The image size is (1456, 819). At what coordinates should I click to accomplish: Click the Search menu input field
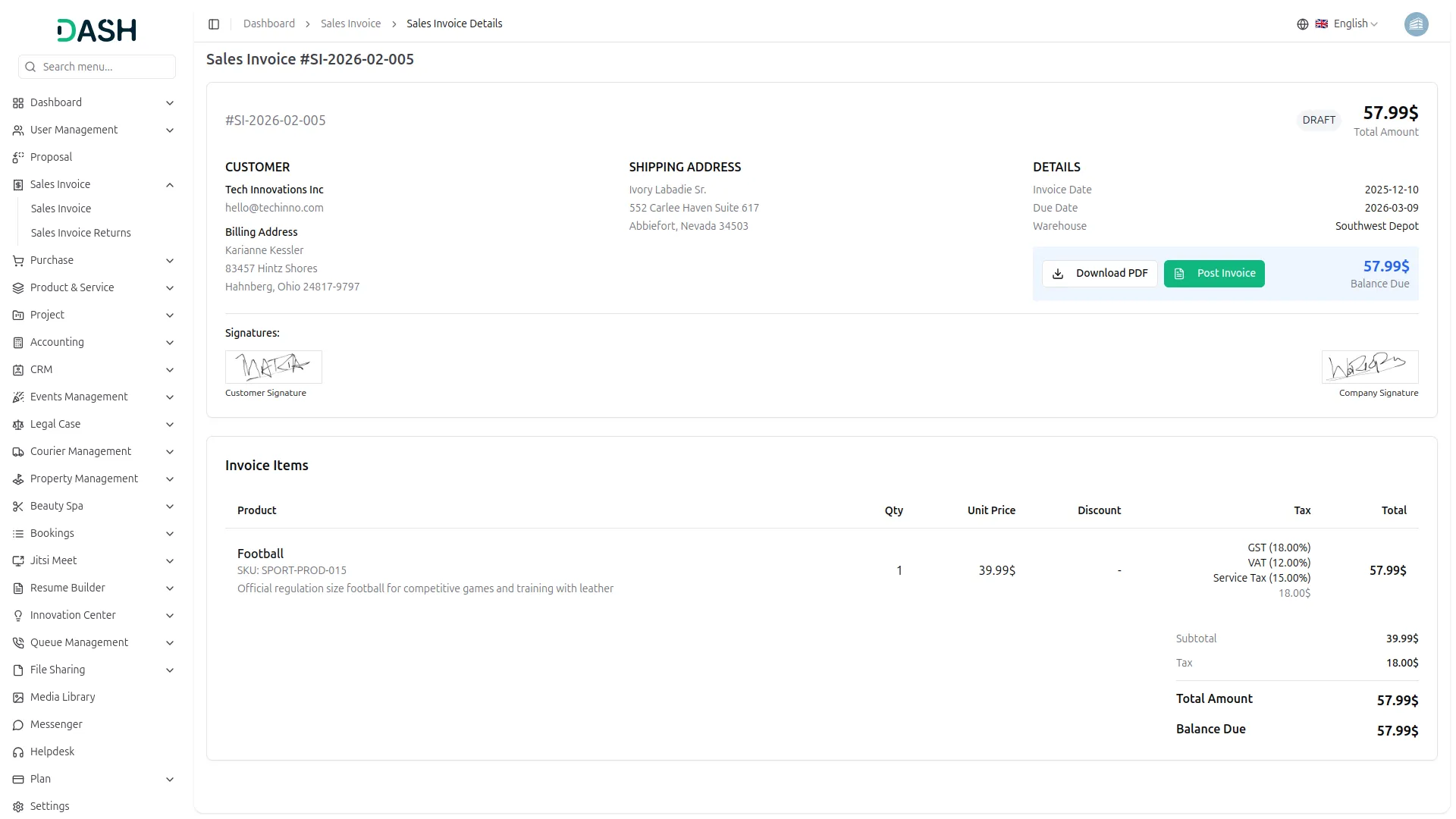click(x=97, y=67)
